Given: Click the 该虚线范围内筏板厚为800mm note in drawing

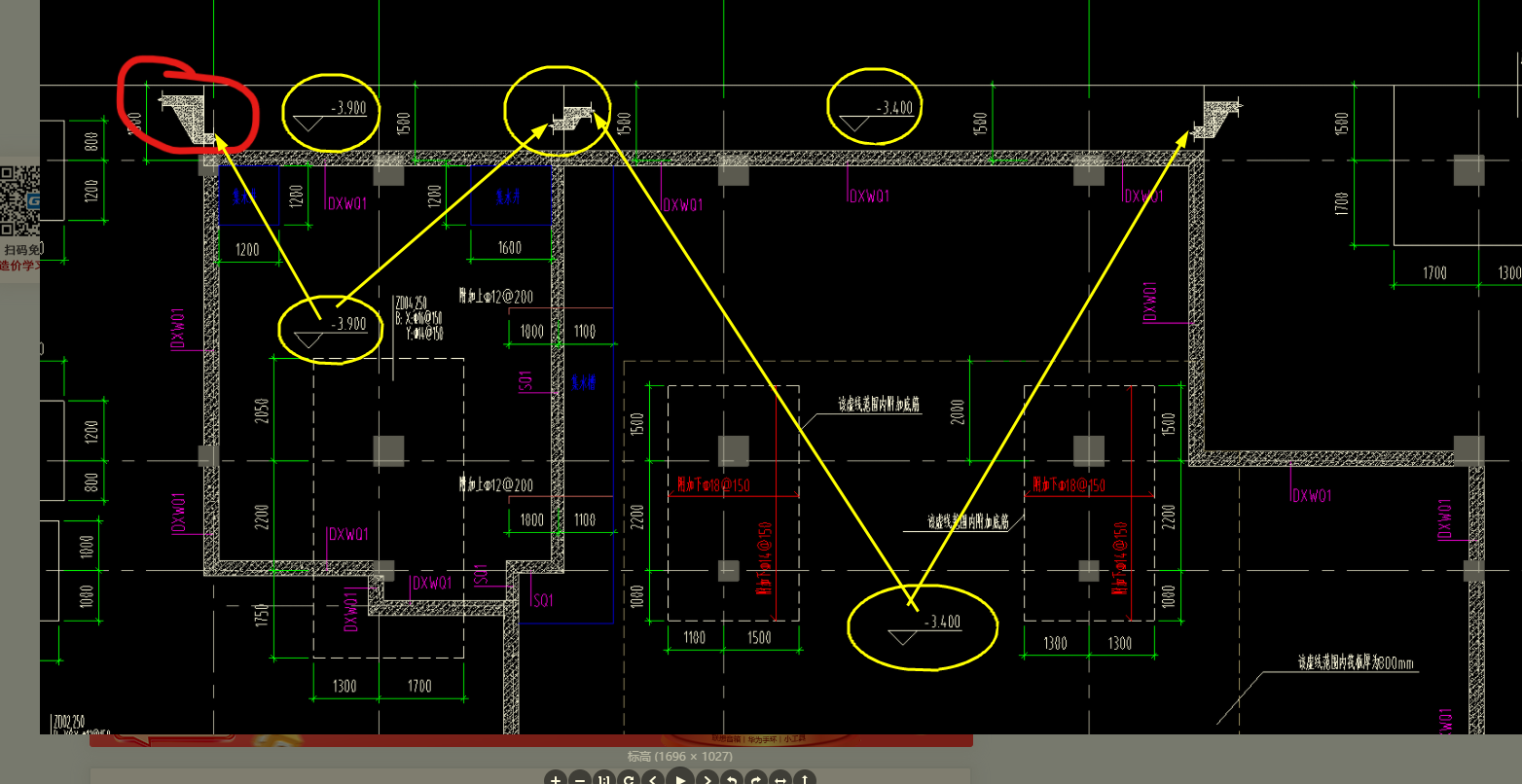Looking at the screenshot, I should tap(1357, 663).
